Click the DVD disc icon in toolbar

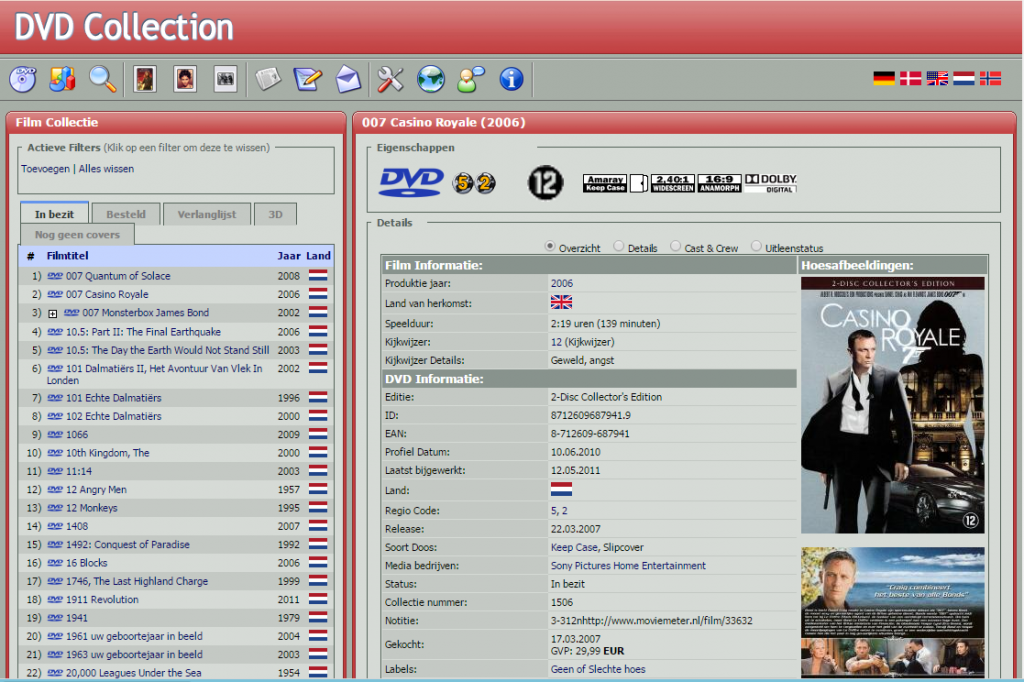(x=22, y=78)
